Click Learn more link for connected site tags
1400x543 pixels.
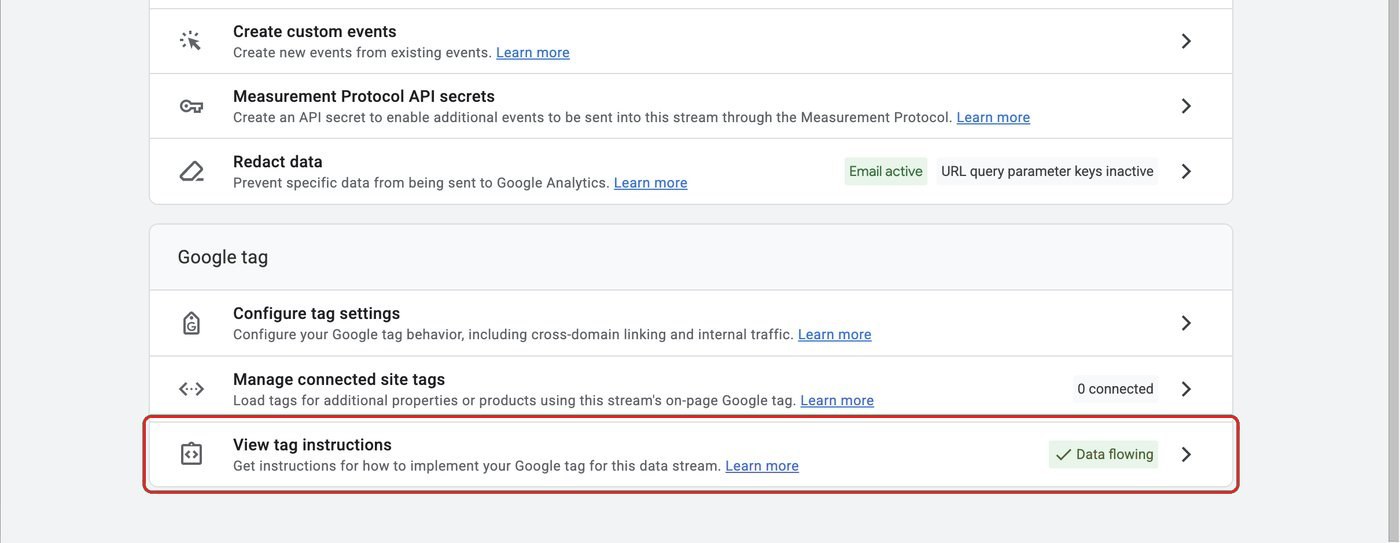tap(837, 400)
